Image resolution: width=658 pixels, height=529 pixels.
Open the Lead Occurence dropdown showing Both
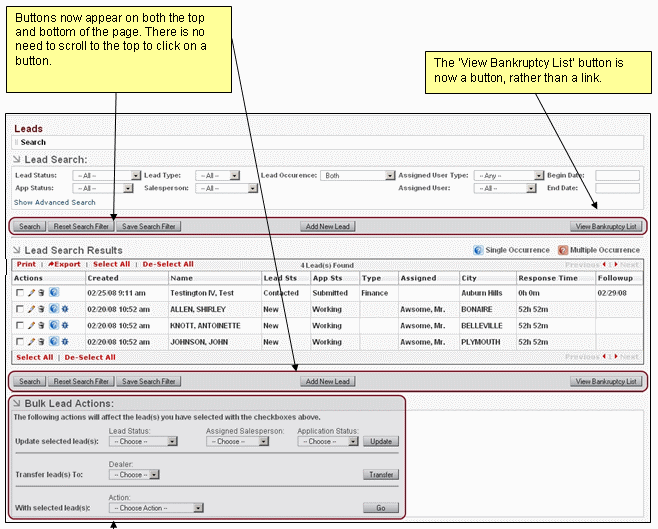[357, 175]
